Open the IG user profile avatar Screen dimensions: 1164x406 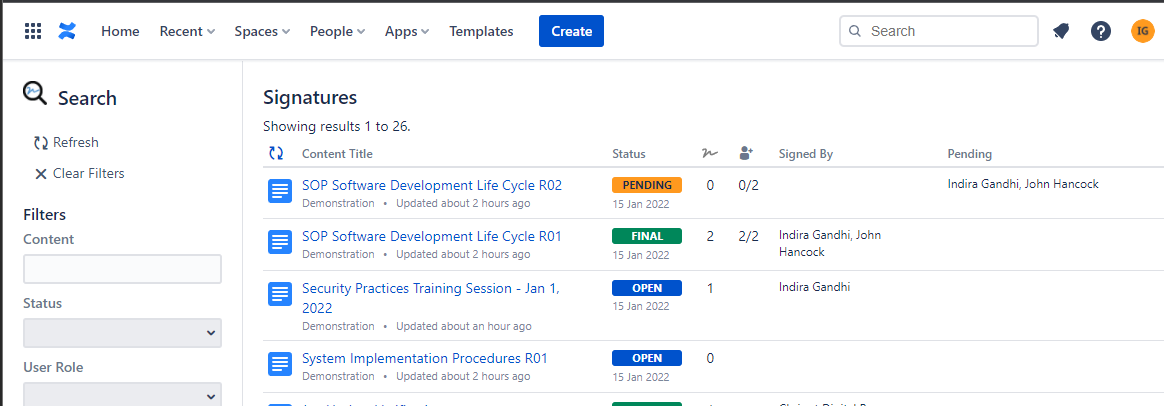pyautogui.click(x=1142, y=31)
